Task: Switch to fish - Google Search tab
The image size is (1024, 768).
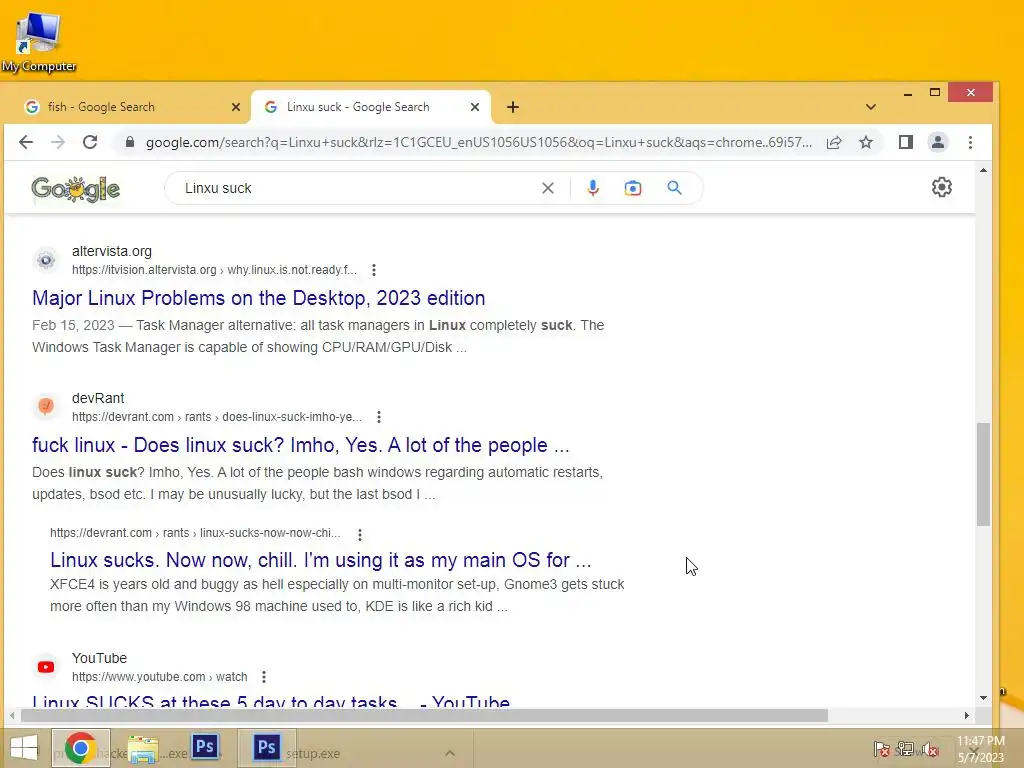Action: point(101,107)
